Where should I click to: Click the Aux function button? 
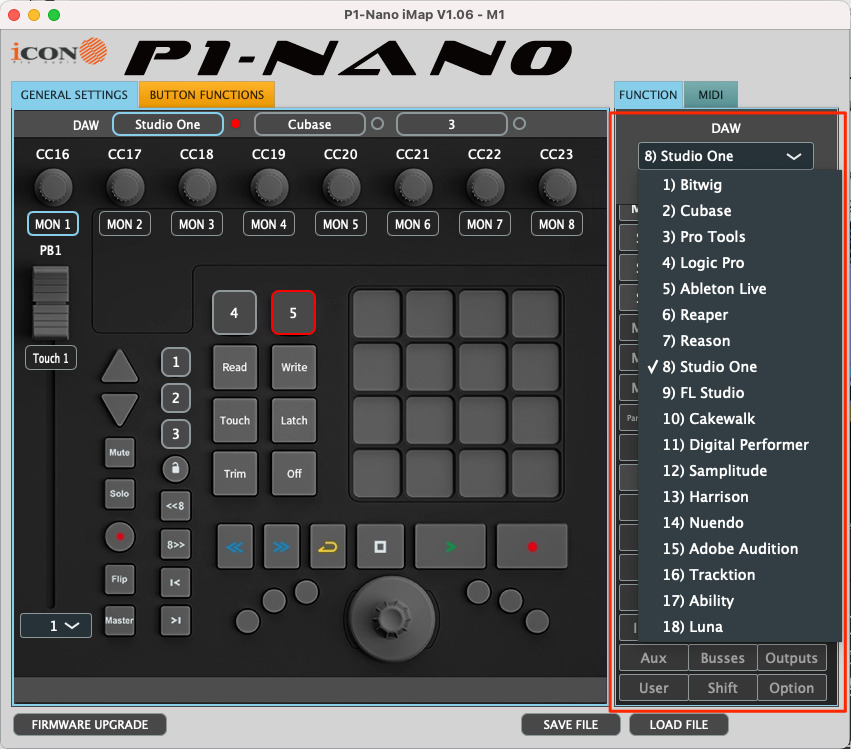pyautogui.click(x=653, y=658)
